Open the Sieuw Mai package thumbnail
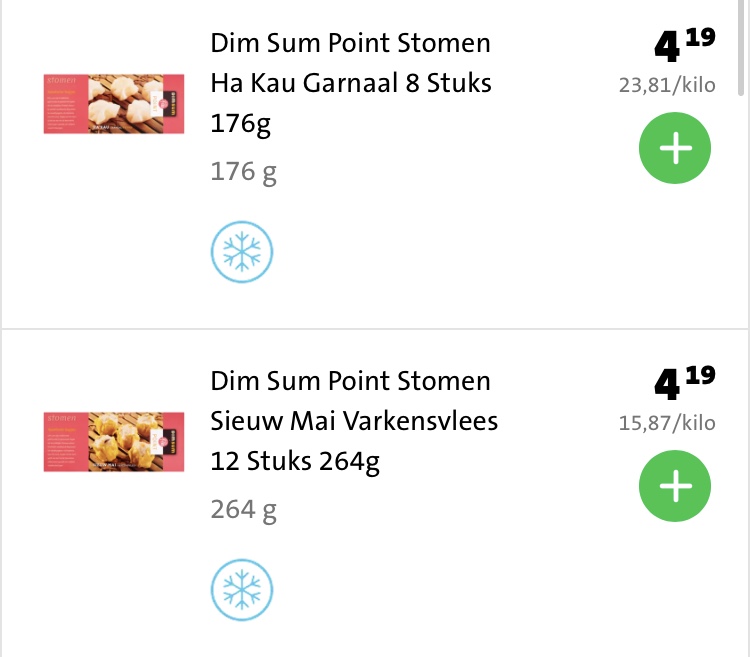750x657 pixels. (114, 442)
